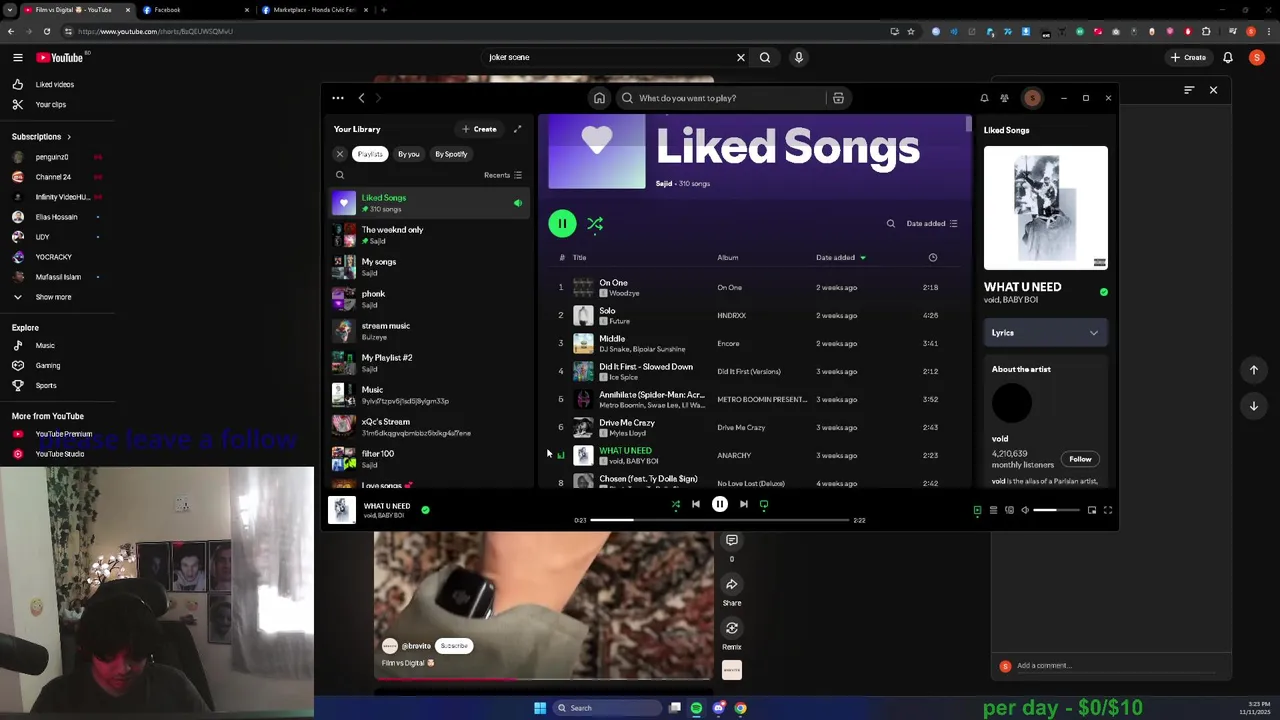Open Recents sort dropdown
1280x720 pixels.
click(503, 175)
